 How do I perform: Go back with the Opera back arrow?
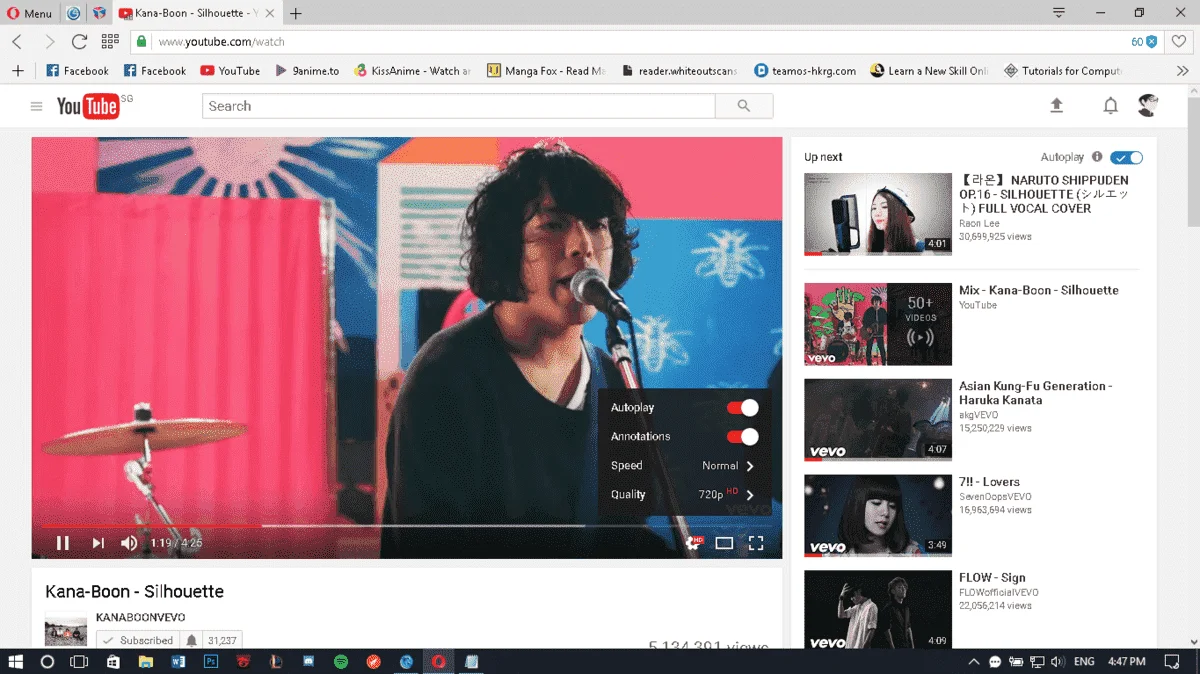(17, 42)
